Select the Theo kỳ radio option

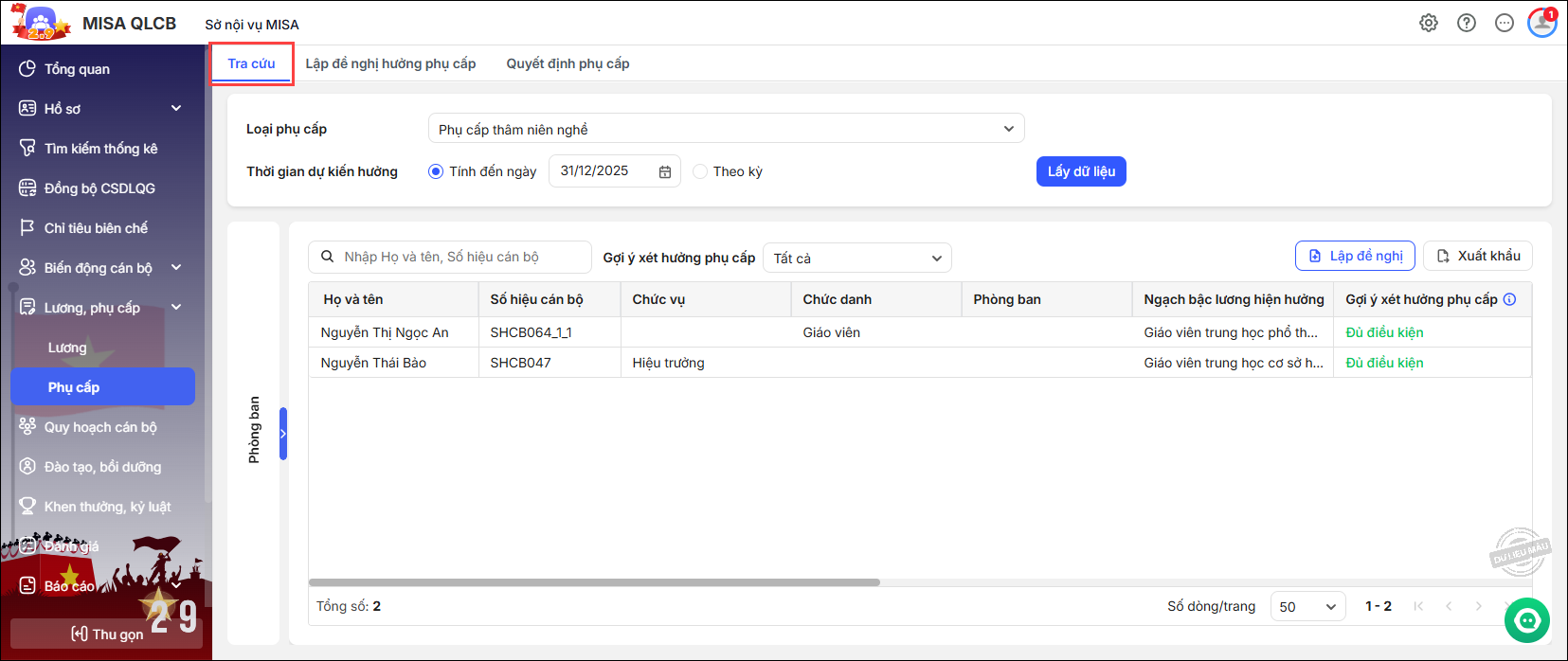(x=700, y=171)
